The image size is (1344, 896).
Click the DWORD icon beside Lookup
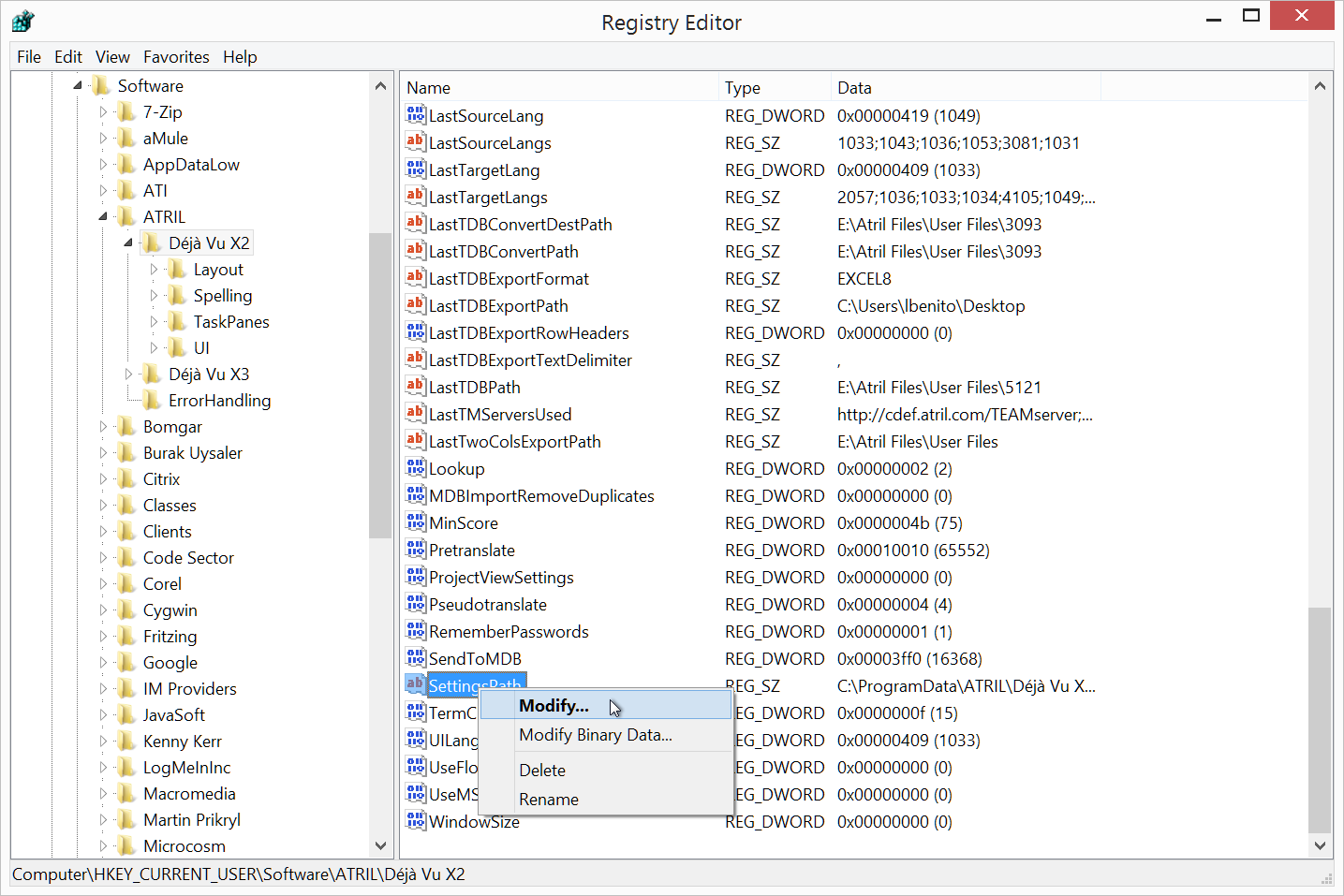pyautogui.click(x=416, y=468)
